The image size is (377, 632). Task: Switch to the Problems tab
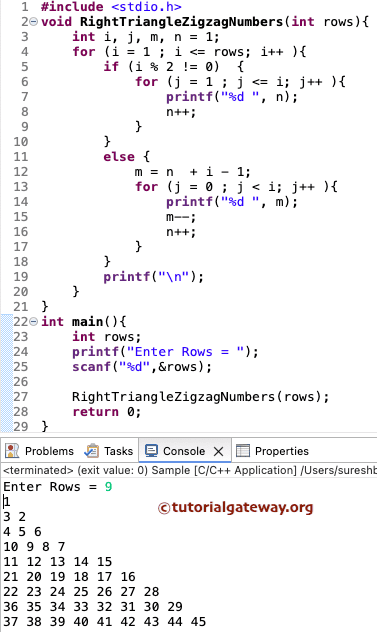click(40, 451)
